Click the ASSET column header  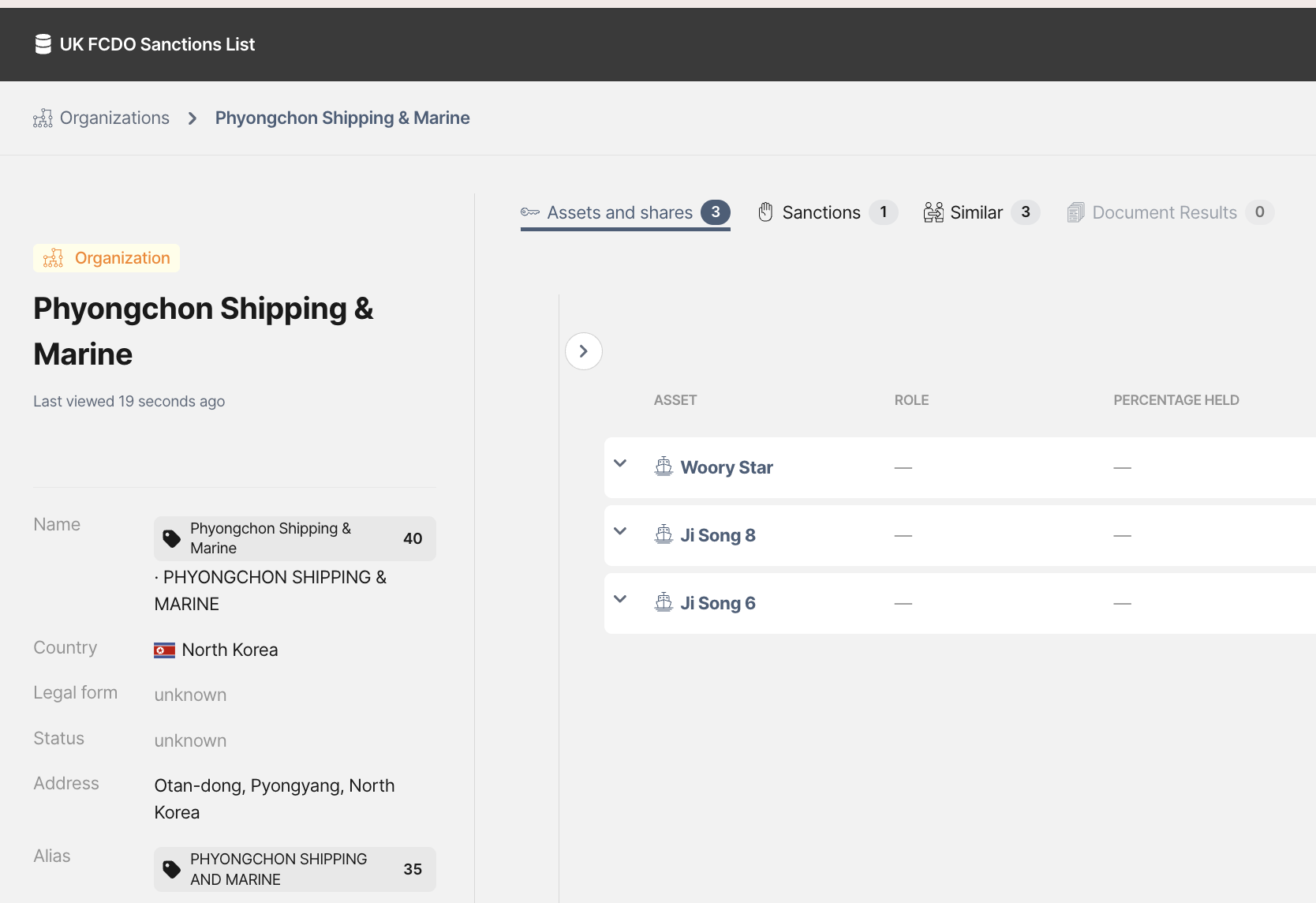point(675,400)
